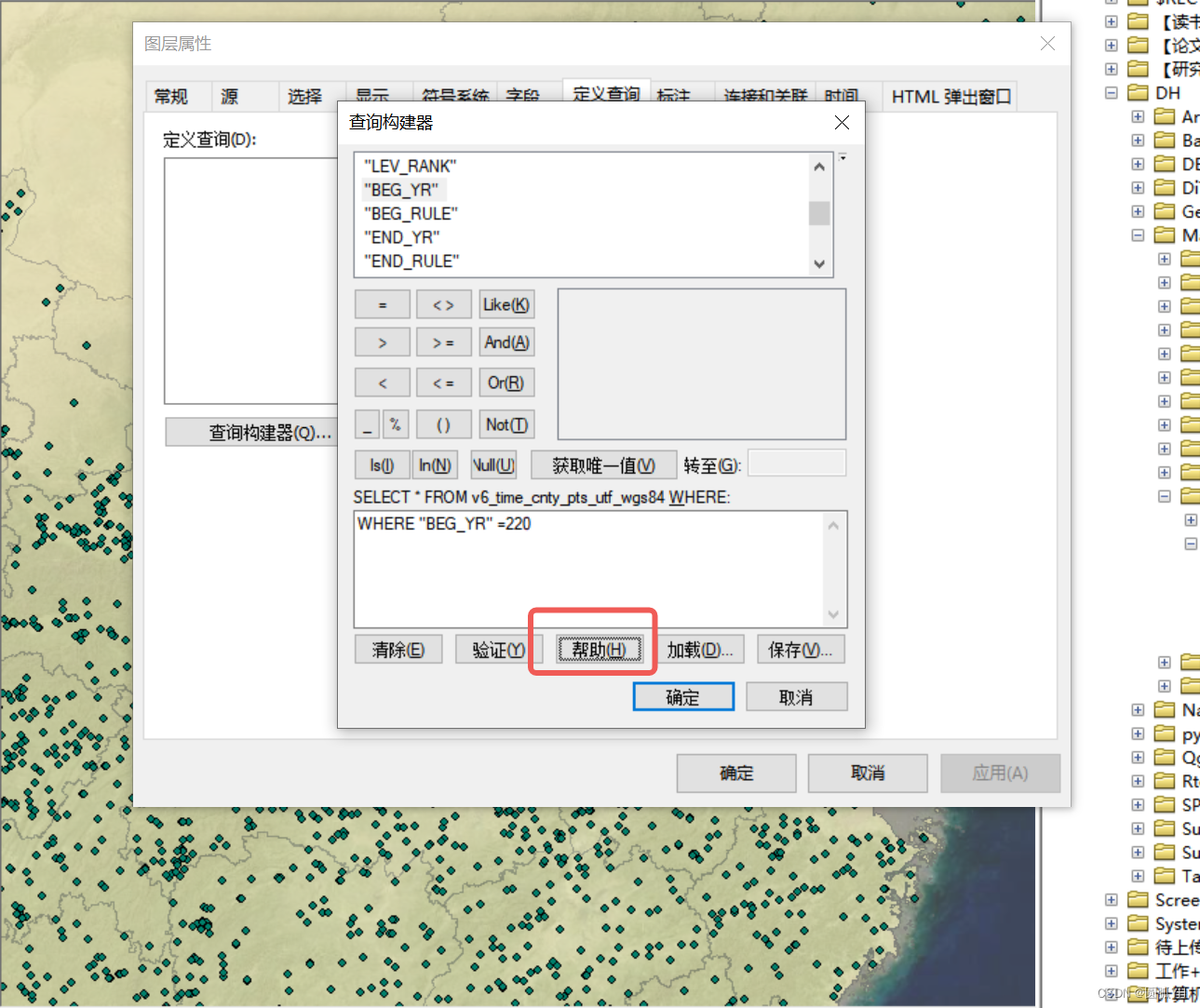Expand the Ta folder node

click(x=1138, y=877)
